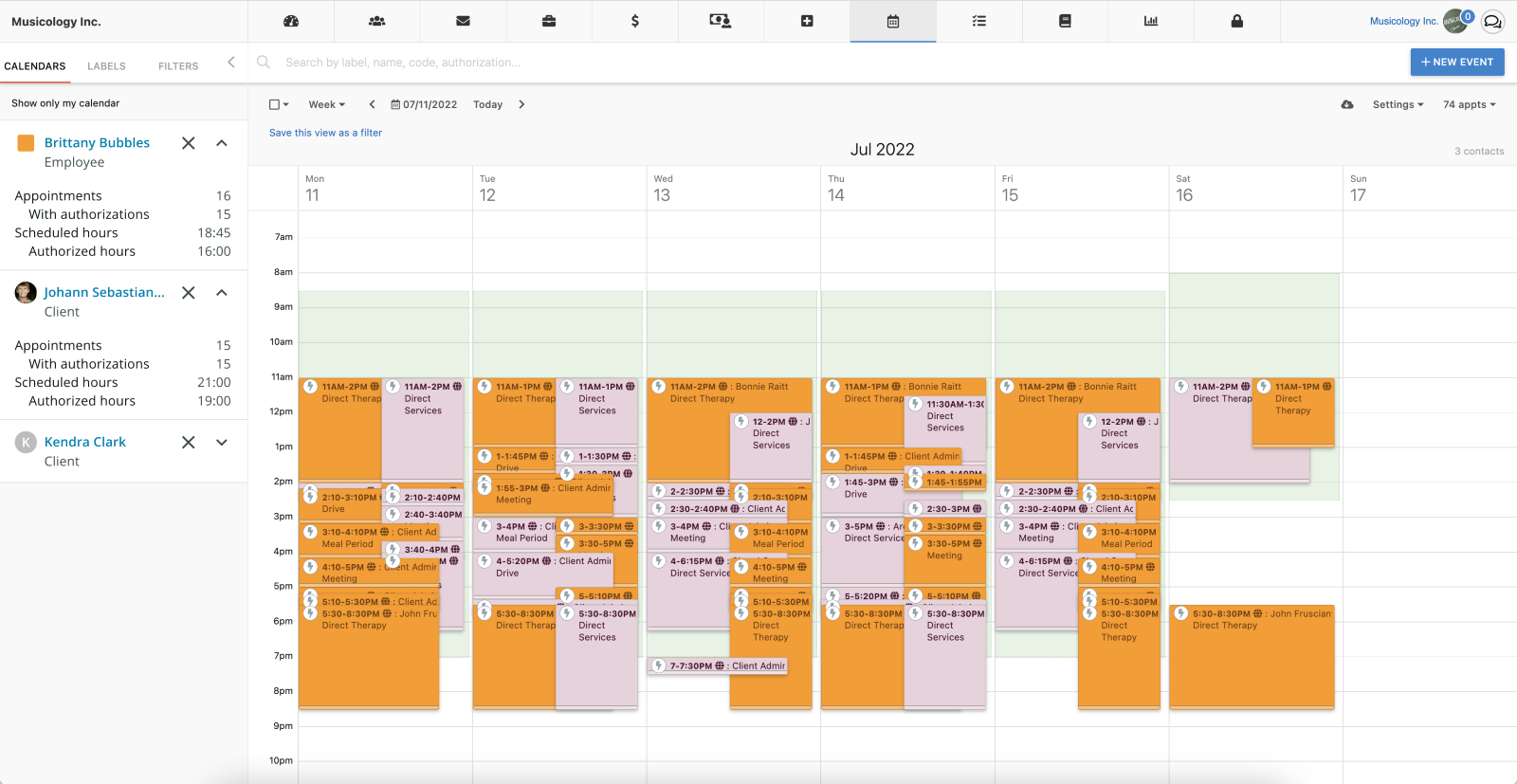Click Brittany Bubbles orange color swatch
The height and width of the screenshot is (784, 1517).
pos(27,143)
